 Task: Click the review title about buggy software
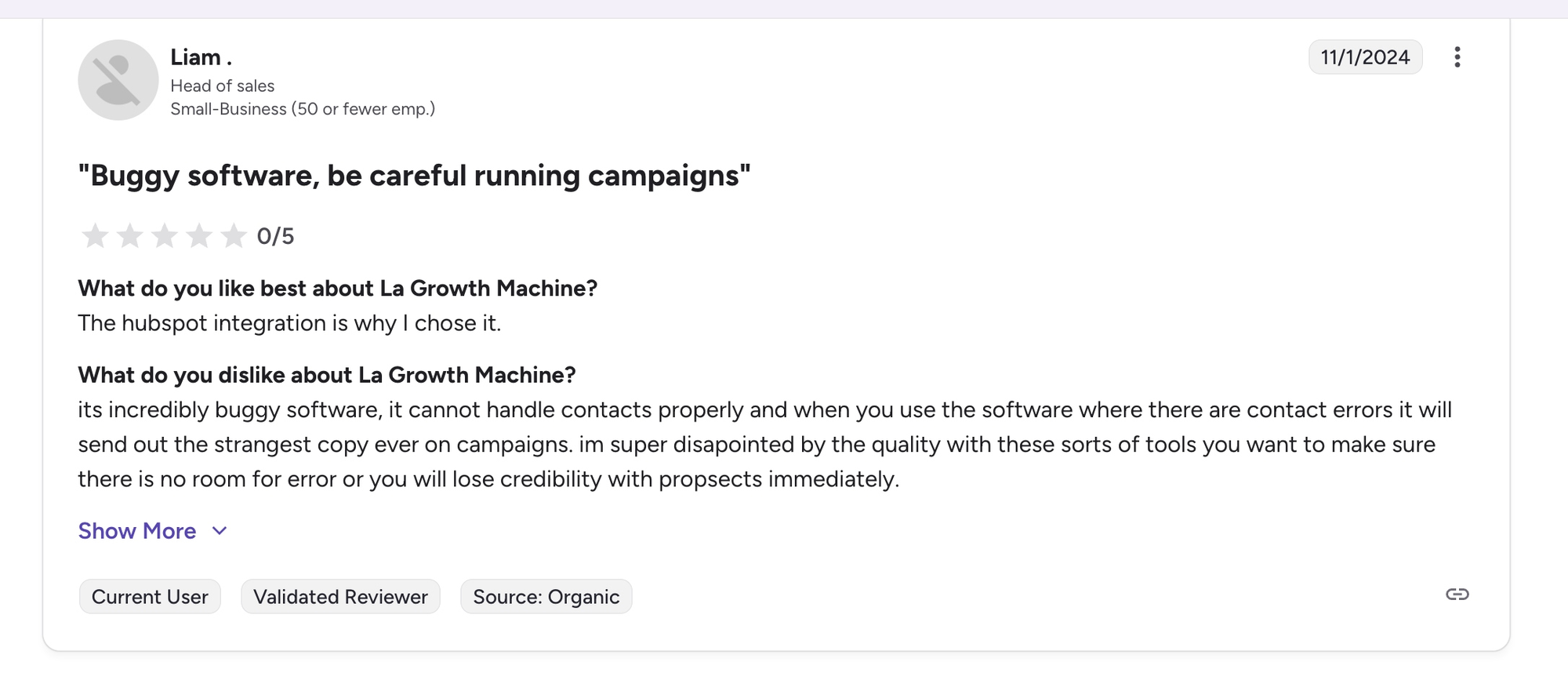click(x=414, y=176)
